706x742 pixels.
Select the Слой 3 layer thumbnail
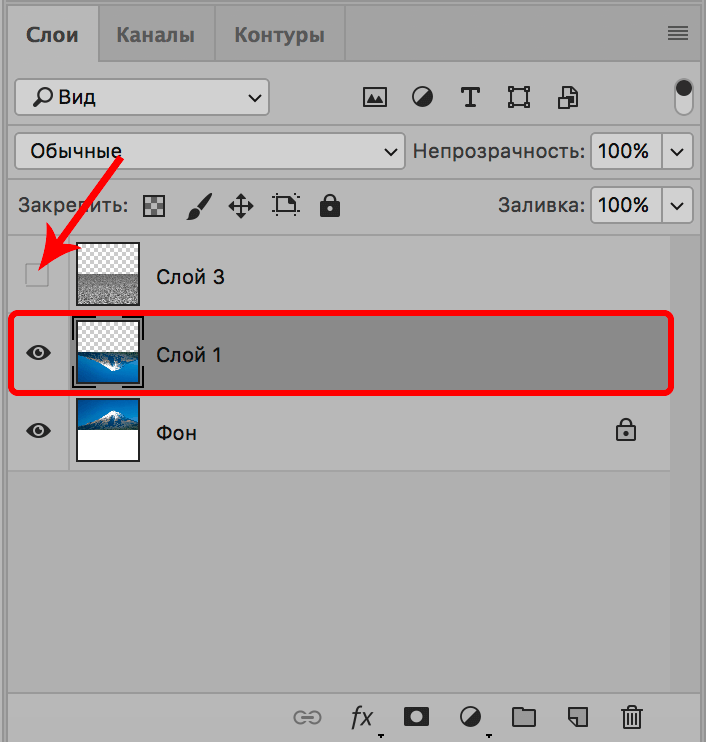point(108,275)
